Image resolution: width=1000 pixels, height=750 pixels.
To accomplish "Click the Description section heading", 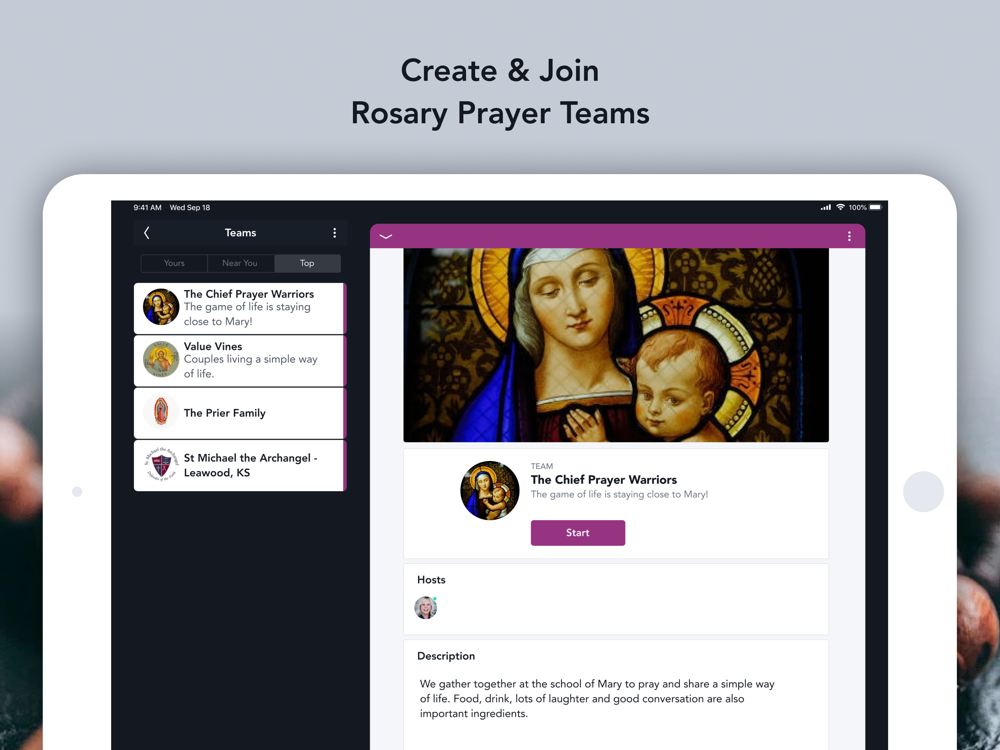I will point(446,656).
